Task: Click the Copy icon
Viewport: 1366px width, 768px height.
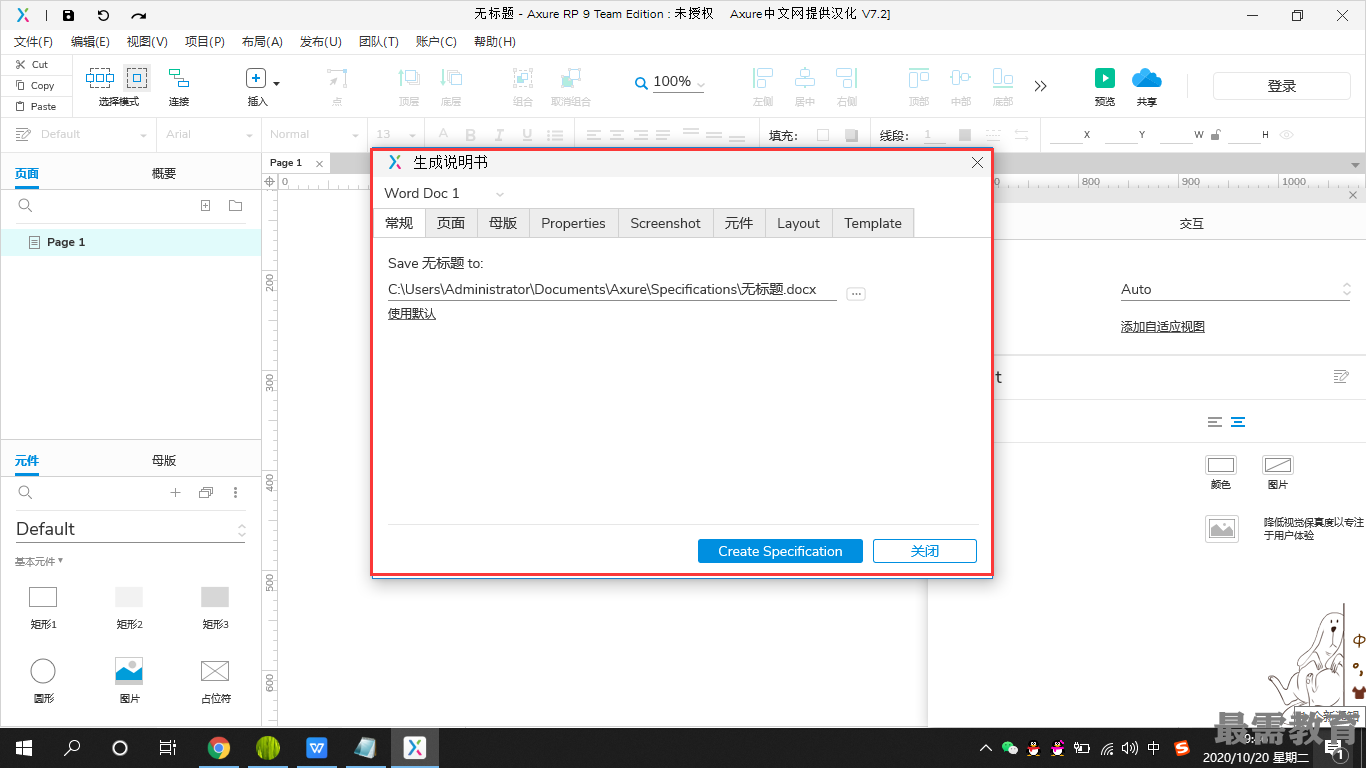Action: [20, 86]
